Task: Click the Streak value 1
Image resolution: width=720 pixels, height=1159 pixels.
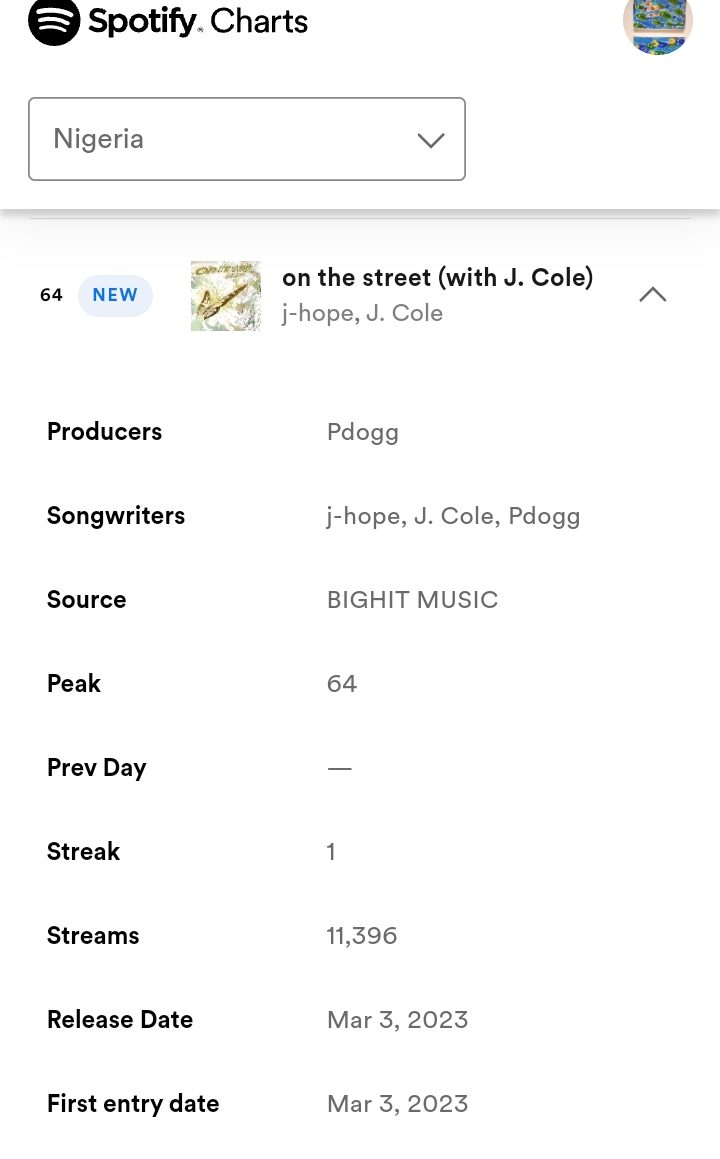Action: [331, 852]
